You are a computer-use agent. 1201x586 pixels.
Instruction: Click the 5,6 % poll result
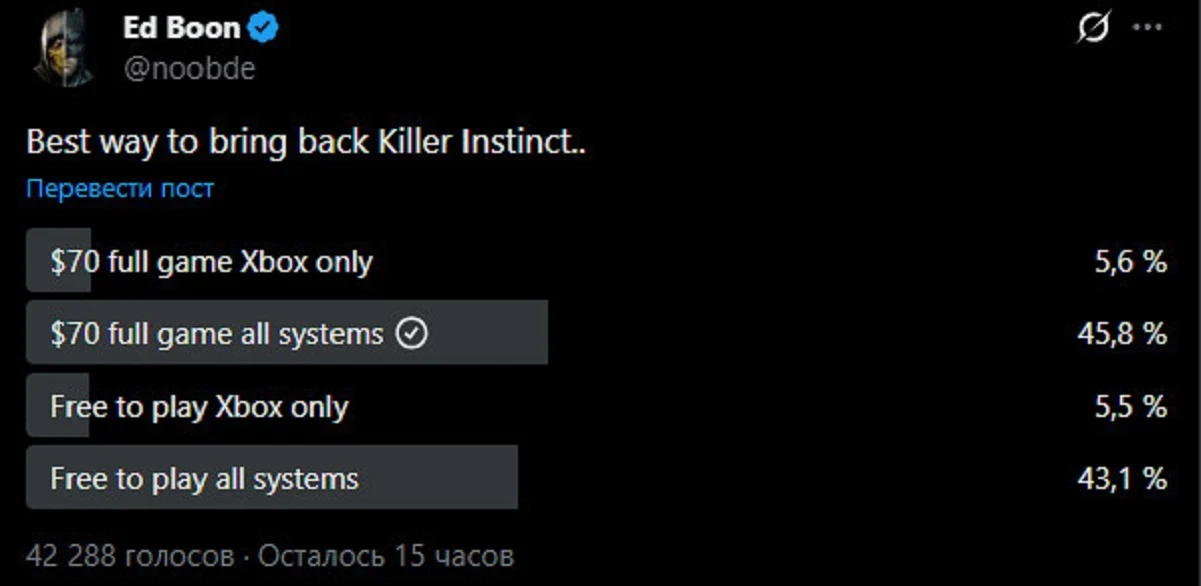pyautogui.click(x=1130, y=262)
